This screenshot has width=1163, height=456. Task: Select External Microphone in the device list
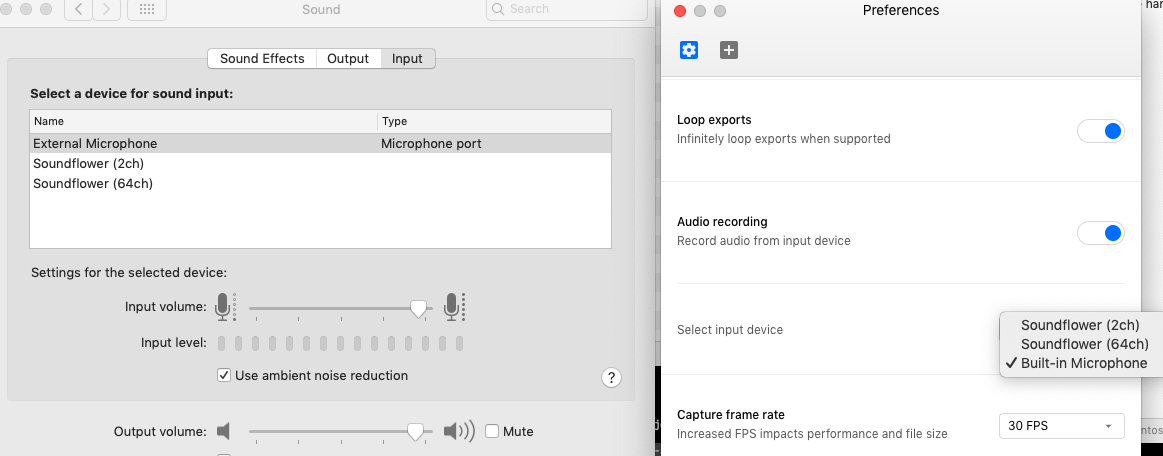point(320,143)
